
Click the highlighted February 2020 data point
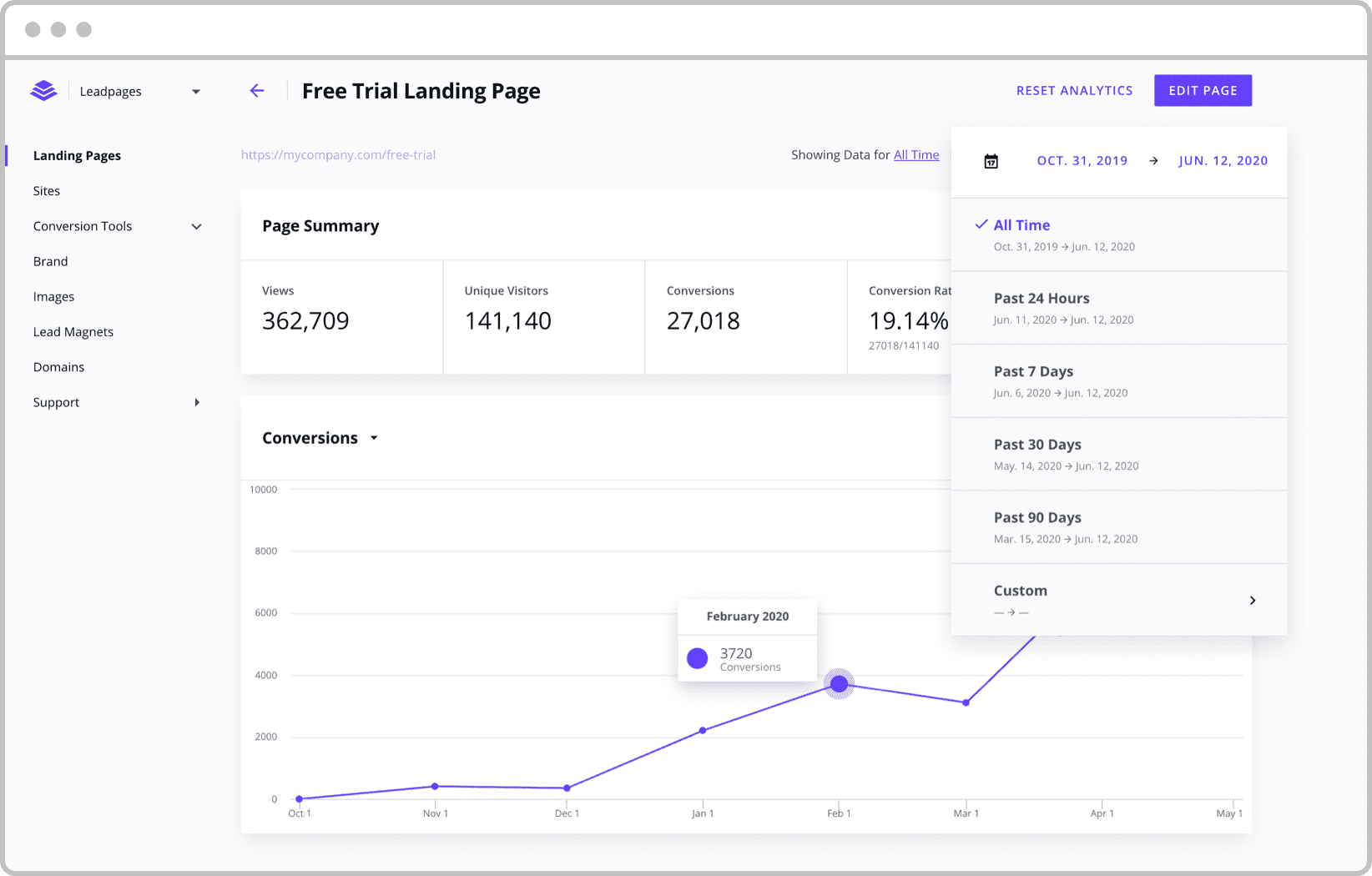point(839,684)
